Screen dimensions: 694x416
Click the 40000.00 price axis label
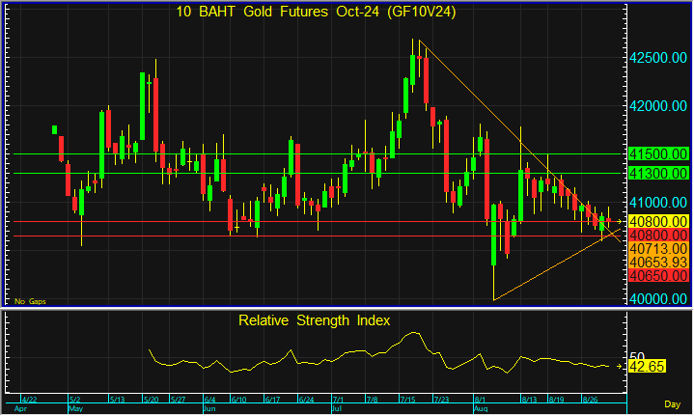(659, 299)
